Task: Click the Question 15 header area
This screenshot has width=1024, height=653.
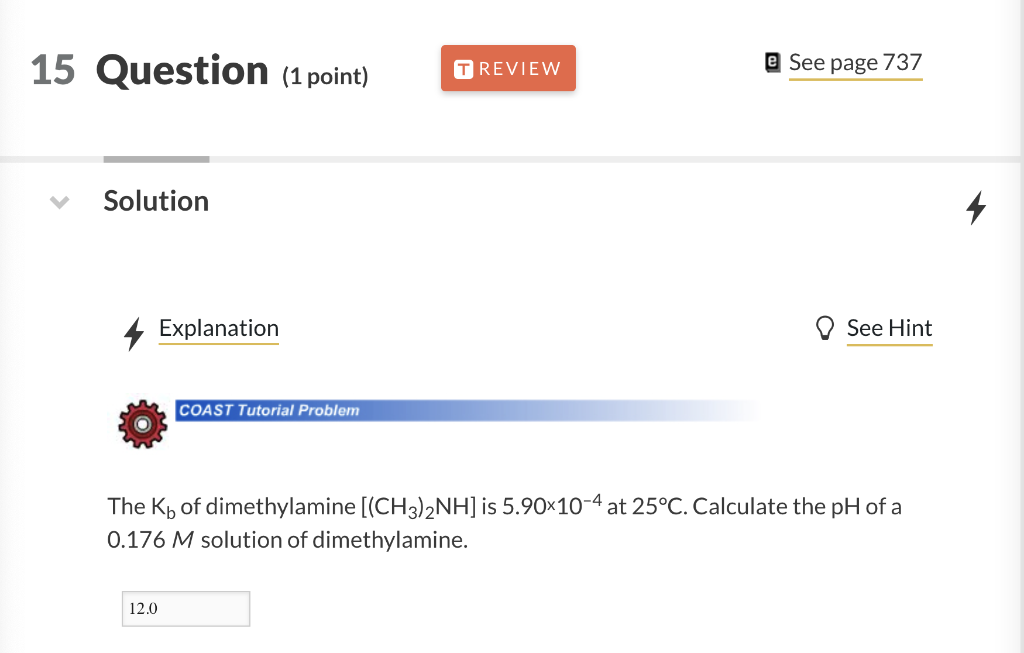Action: 182,69
